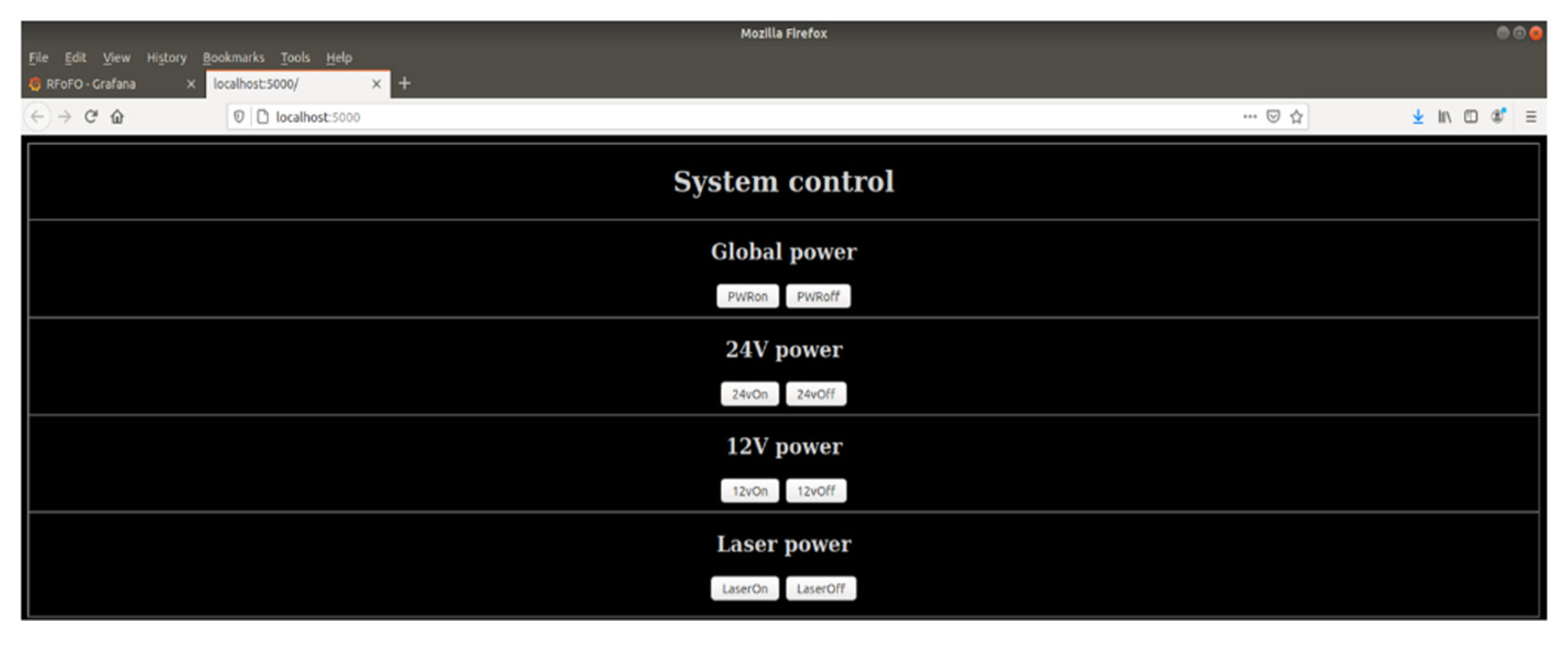The image size is (1568, 645).
Task: Open the hamburger application menu
Action: pyautogui.click(x=1531, y=116)
